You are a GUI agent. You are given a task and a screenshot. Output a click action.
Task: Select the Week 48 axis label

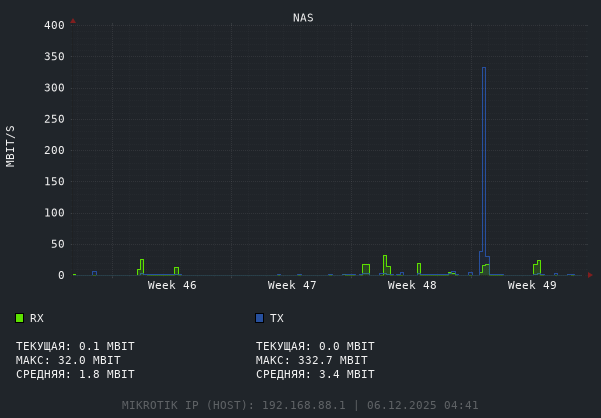[412, 286]
